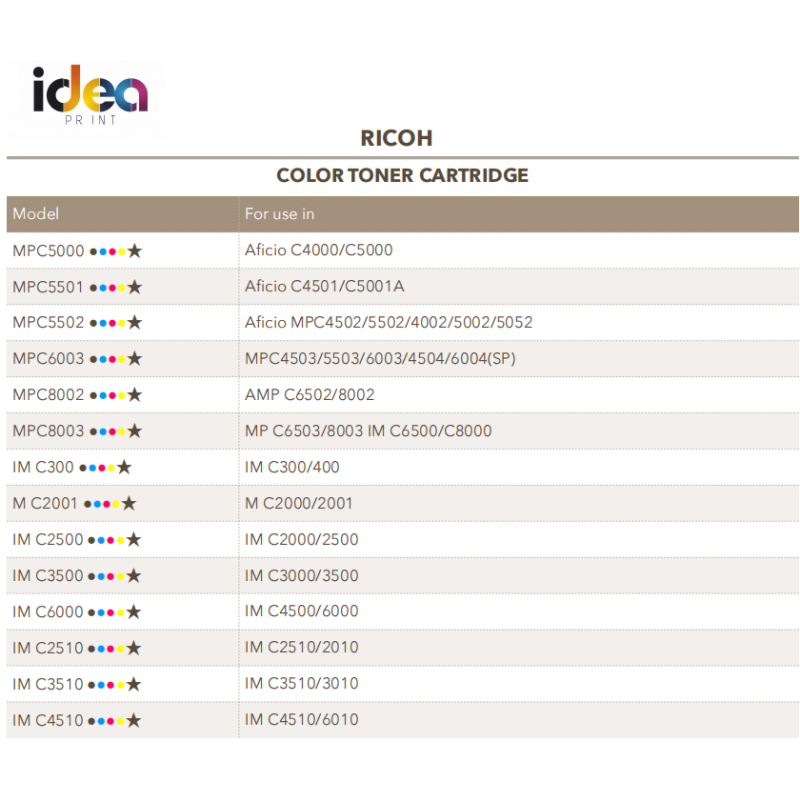Click the star icon beside IM C300
Image resolution: width=800 pixels, height=800 pixels.
click(124, 467)
